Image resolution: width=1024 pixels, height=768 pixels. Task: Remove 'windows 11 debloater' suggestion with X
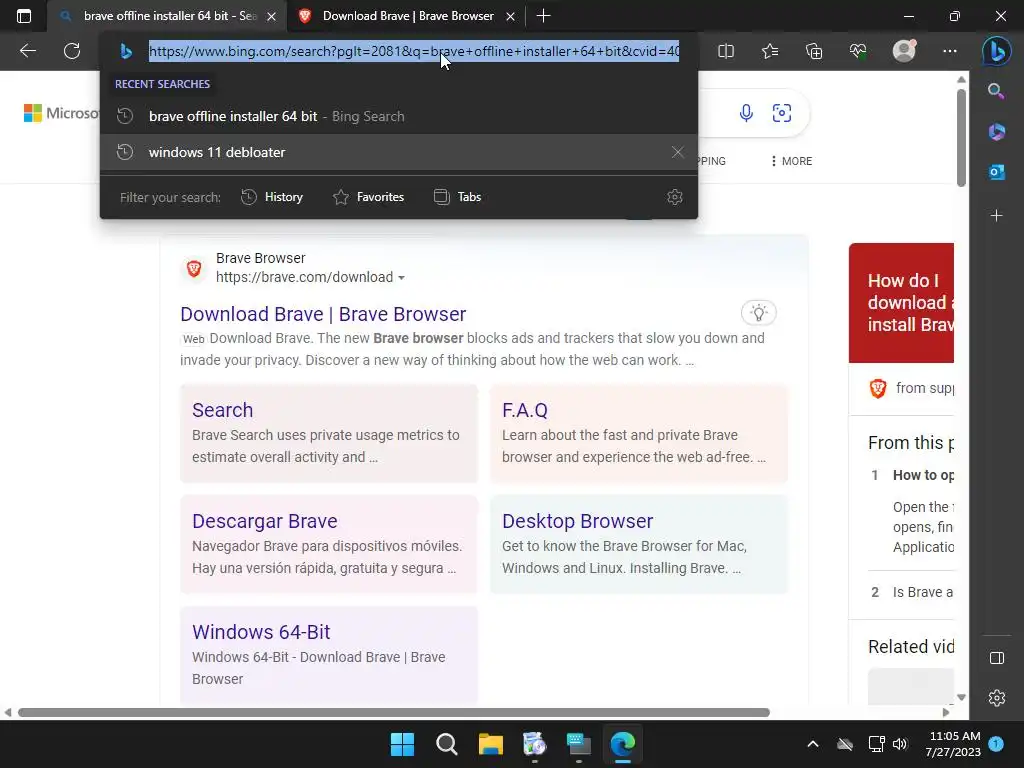[x=677, y=152]
